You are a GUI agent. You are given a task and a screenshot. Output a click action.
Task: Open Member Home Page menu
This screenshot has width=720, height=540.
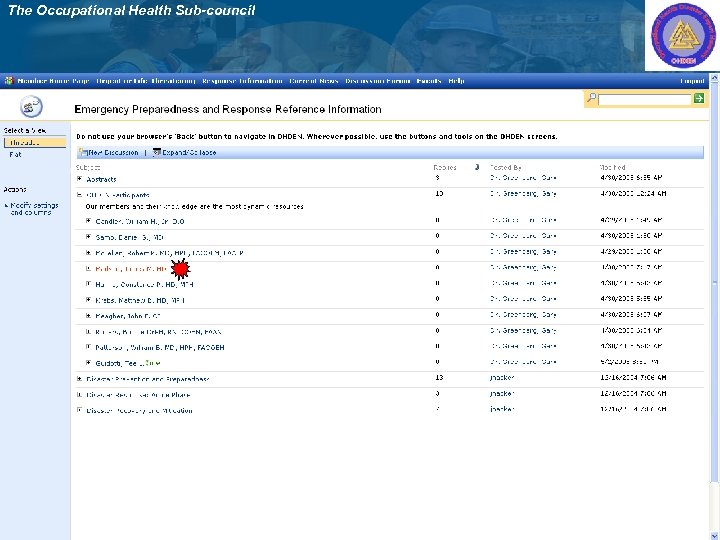[x=53, y=81]
